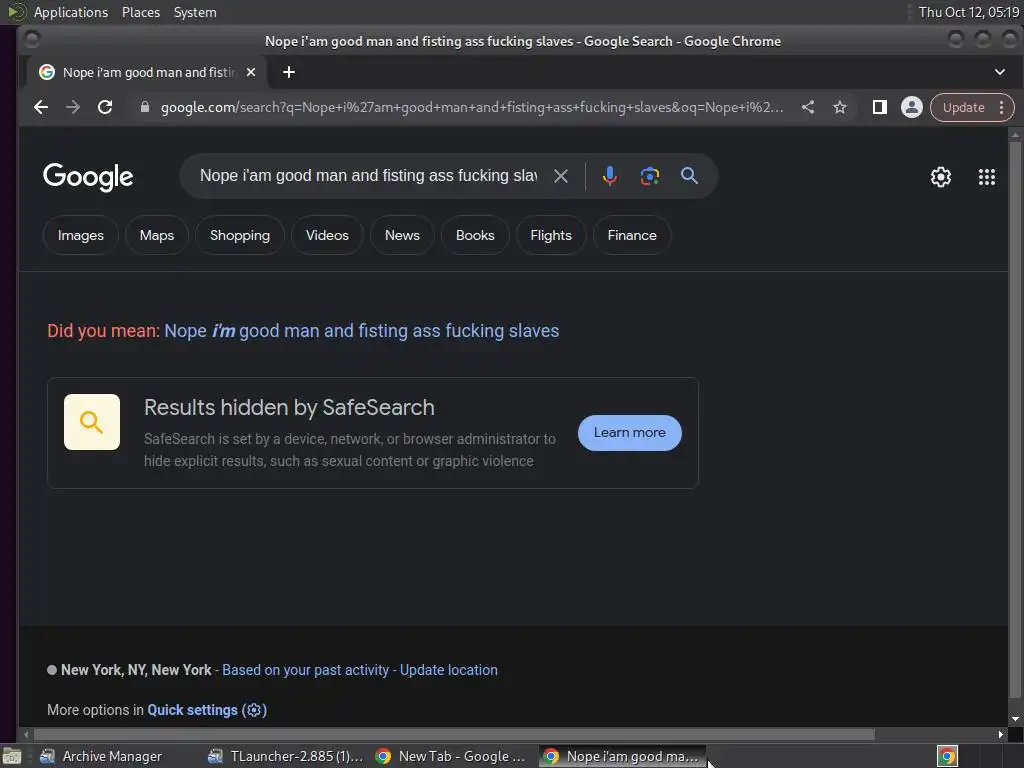Switch to the Shopping results filter
Viewport: 1024px width, 768px height.
point(240,235)
